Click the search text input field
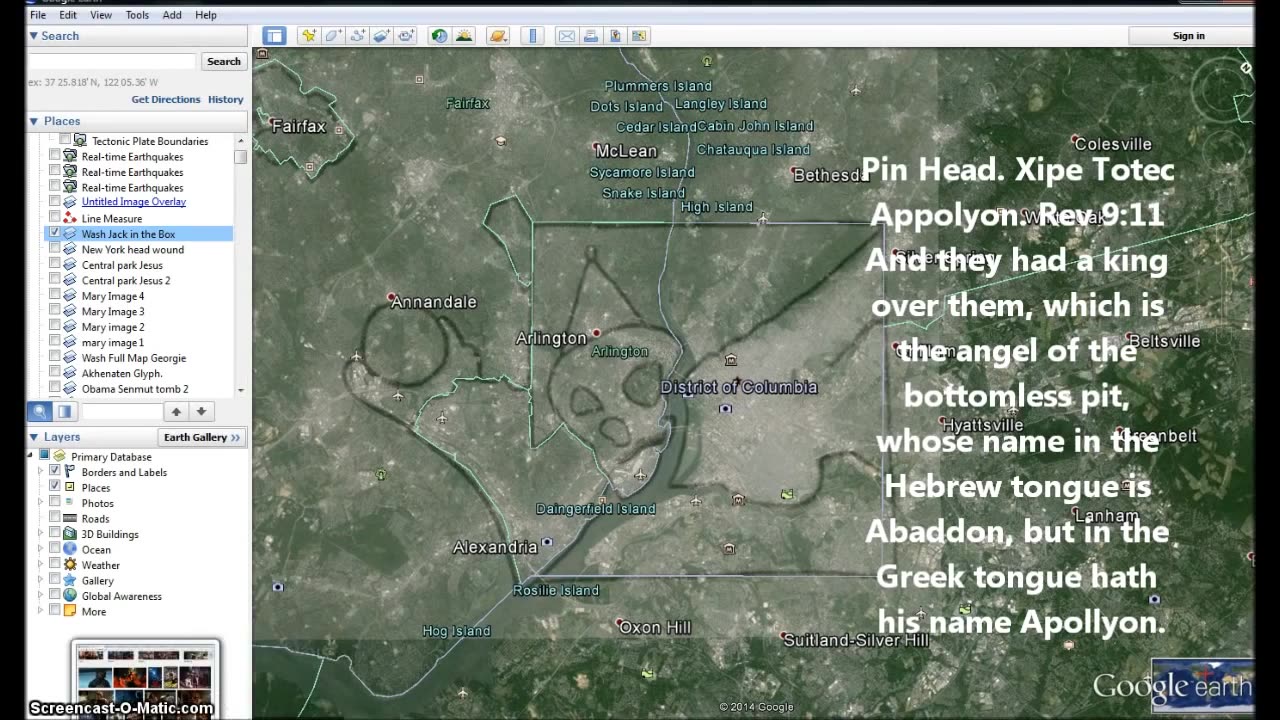The width and height of the screenshot is (1280, 720). click(x=112, y=62)
